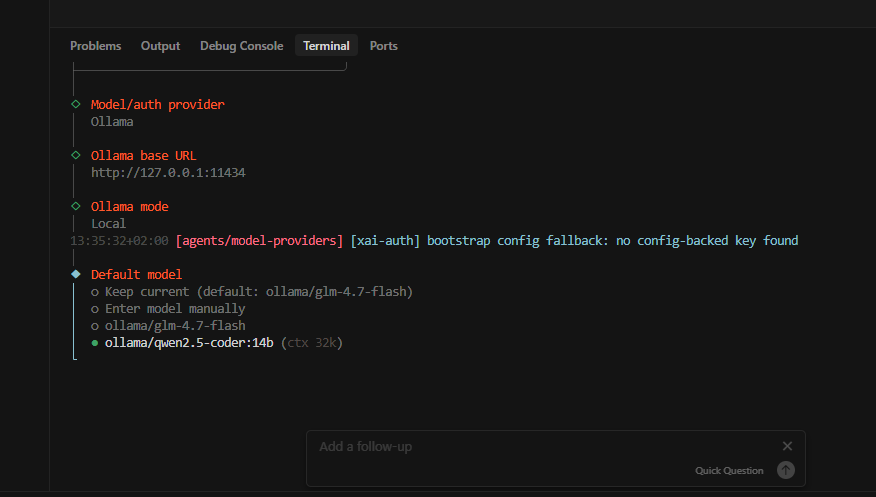Select the ollama/qwen2.5-coder:14b model option
The width and height of the screenshot is (876, 497).
click(188, 343)
